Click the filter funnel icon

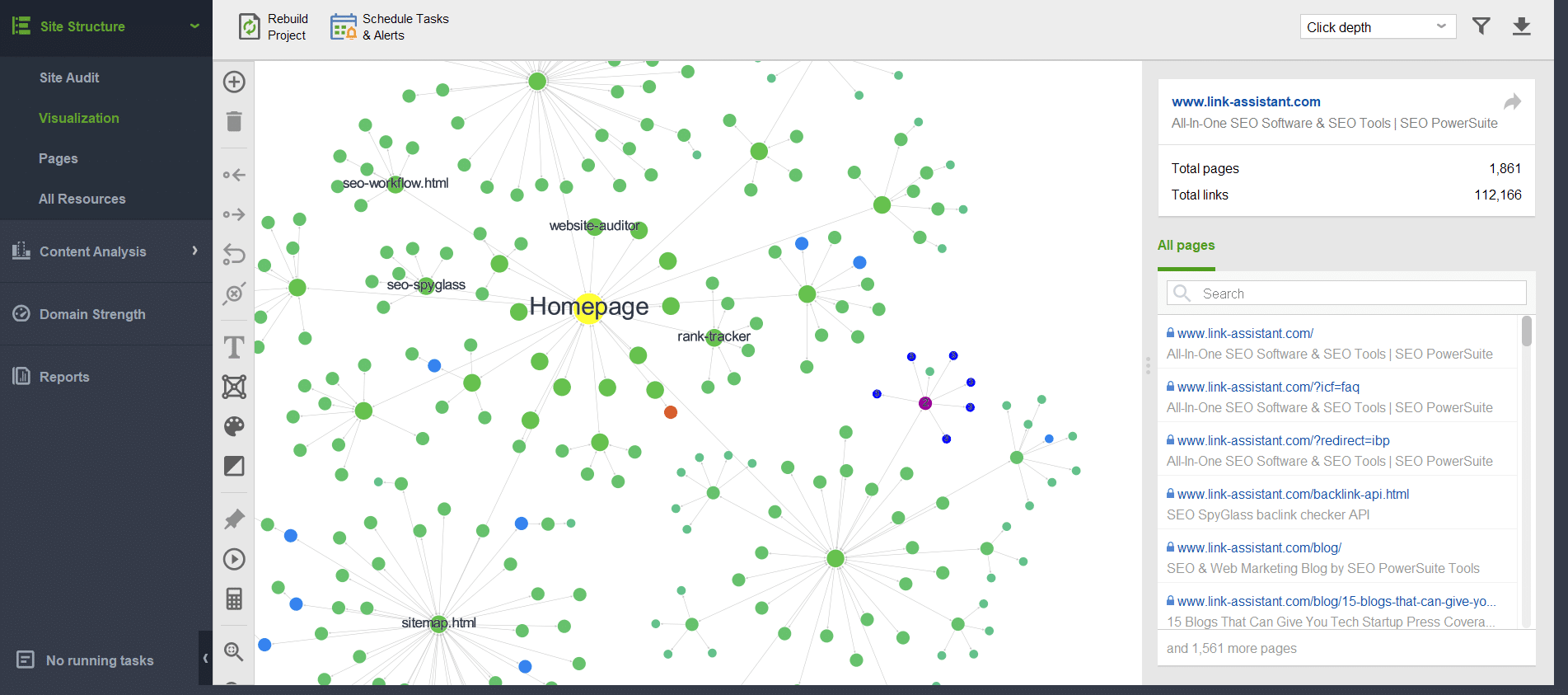[1481, 26]
